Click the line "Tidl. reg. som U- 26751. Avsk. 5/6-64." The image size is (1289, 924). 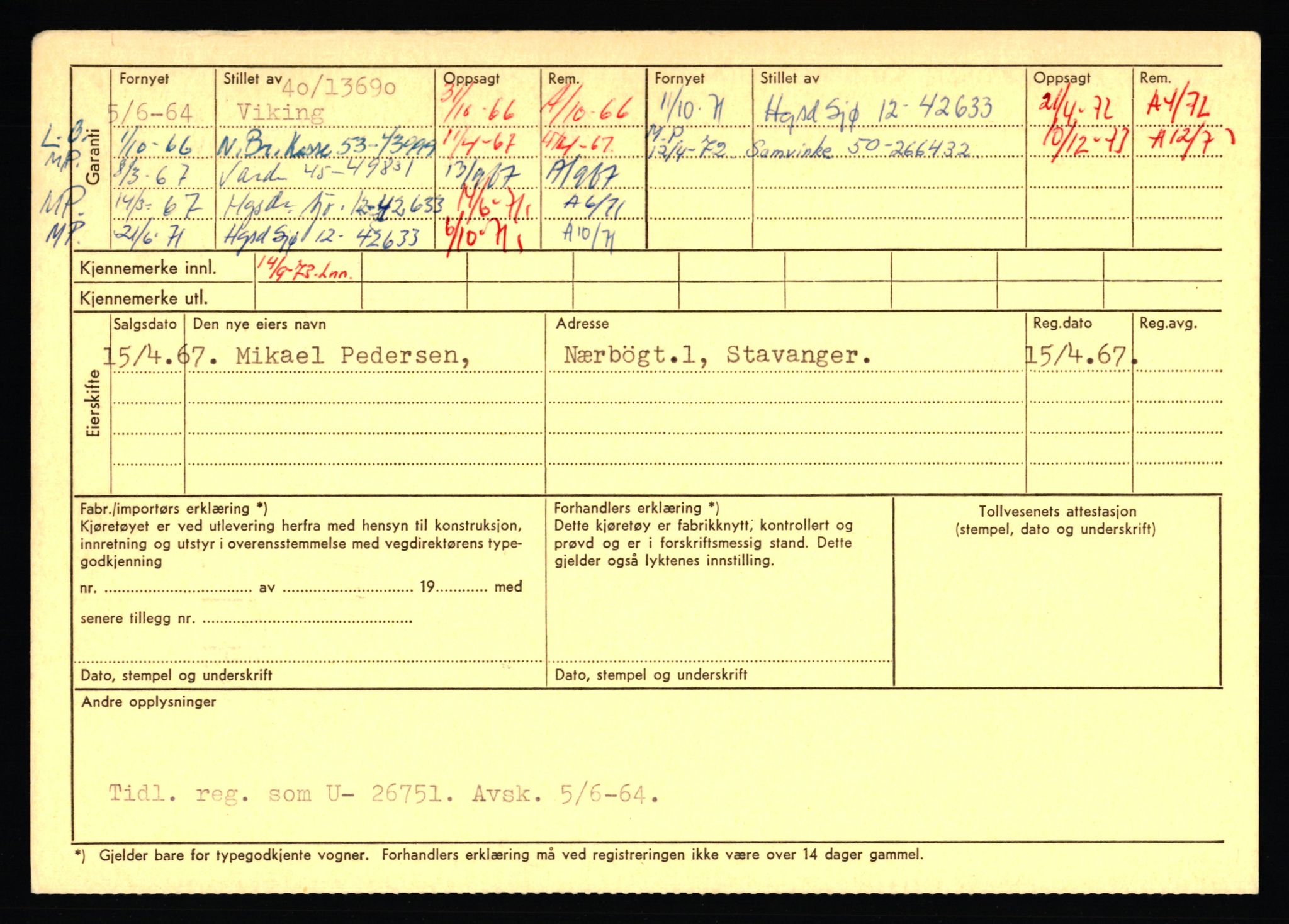(x=384, y=794)
